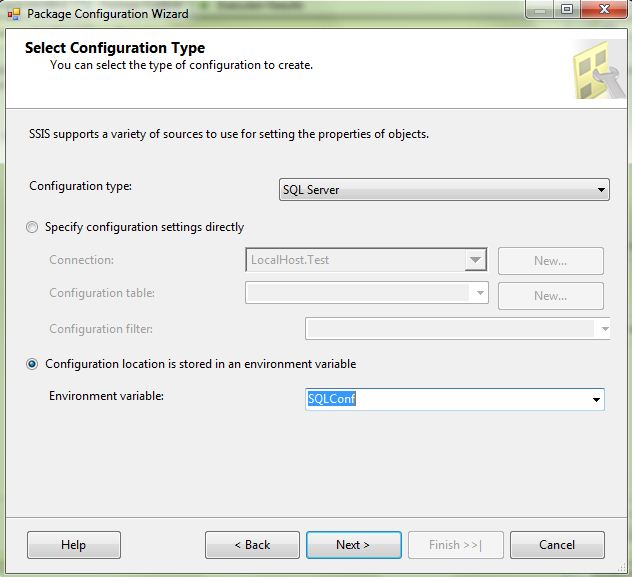Click the wizard graphic in the header
This screenshot has width=632, height=577.
598,70
